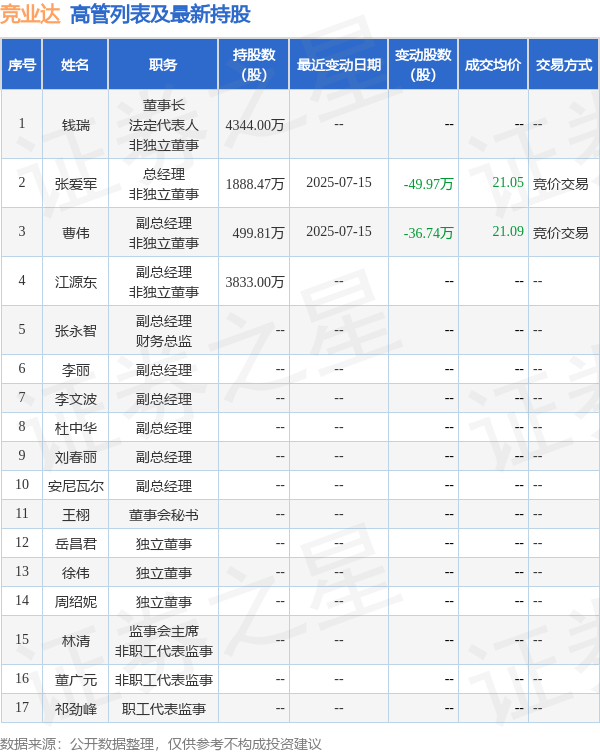Click the name 张永智 in row 5
600x753 pixels.
(x=75, y=331)
